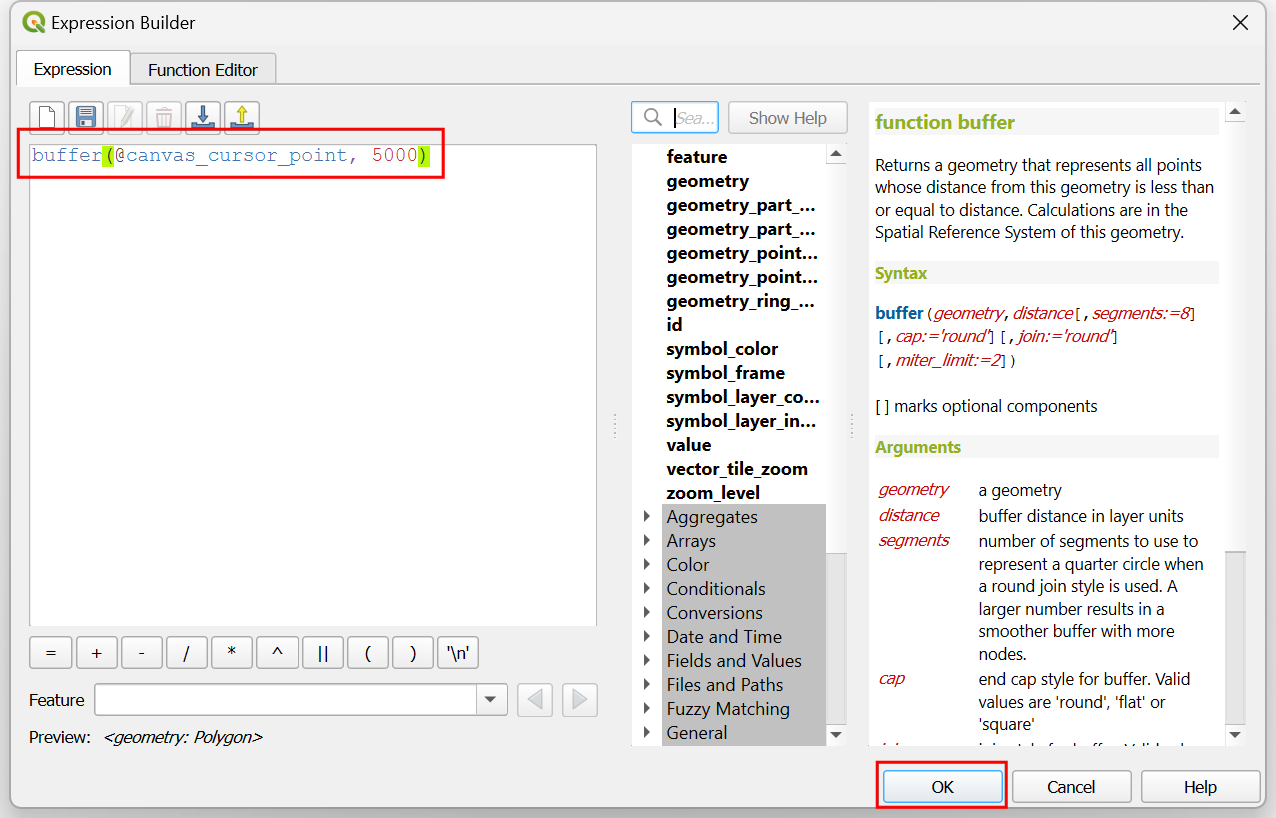The image size is (1276, 818).
Task: Click the magnifier icon in the search box
Action: click(653, 118)
